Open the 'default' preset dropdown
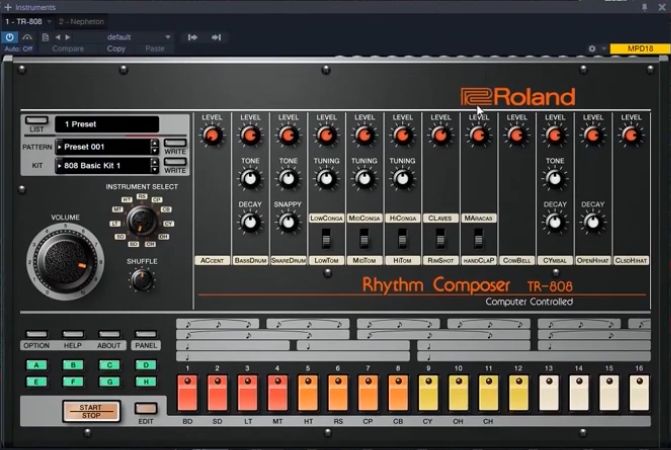 pyautogui.click(x=138, y=37)
